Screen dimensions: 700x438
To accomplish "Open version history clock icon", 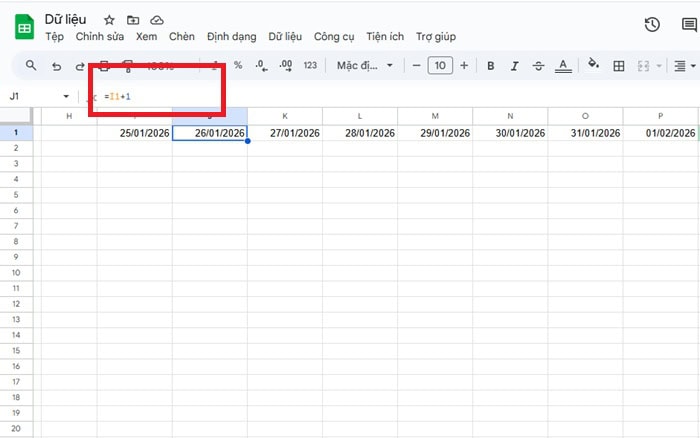I will pos(652,26).
